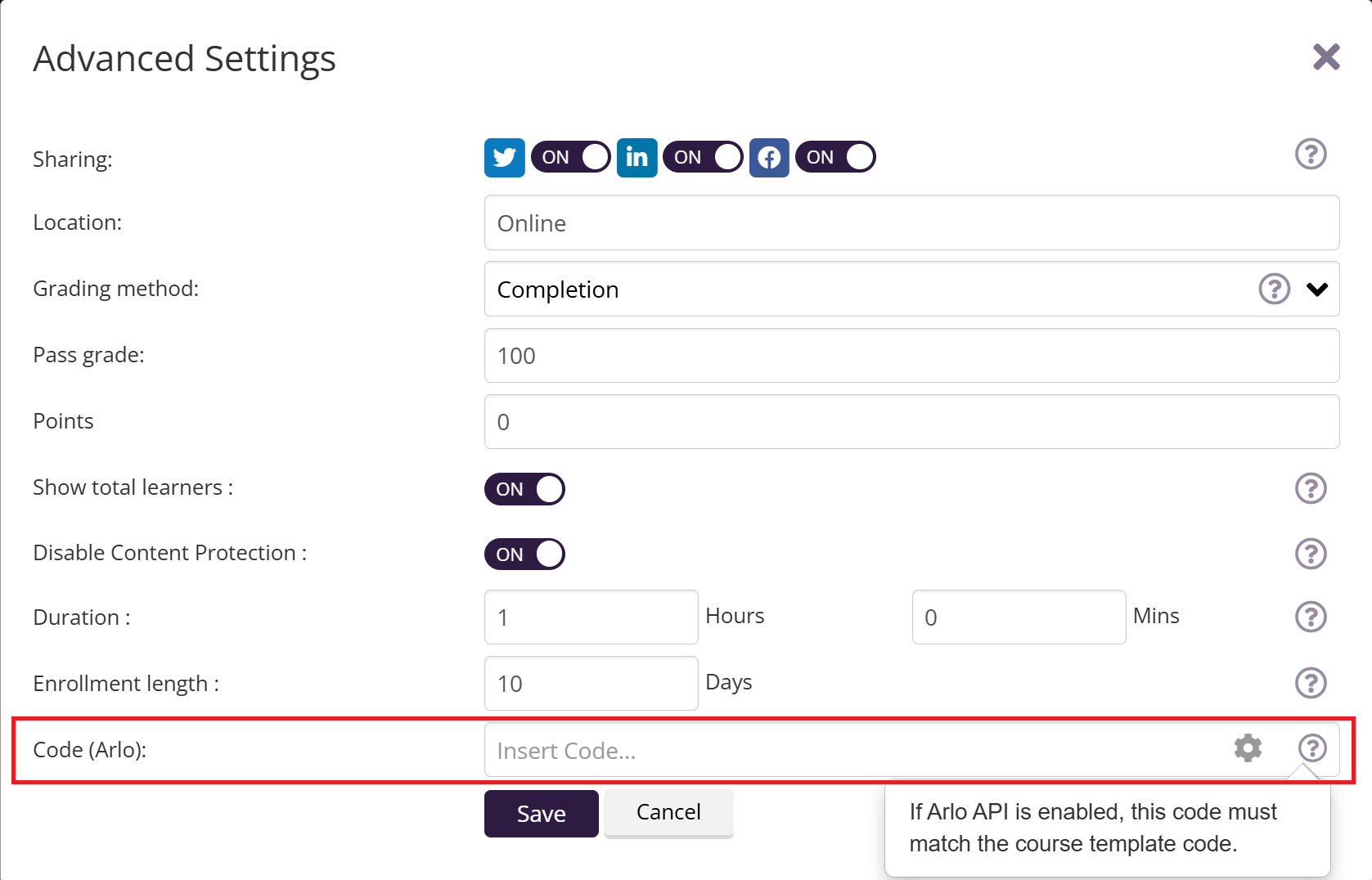Open the gear icon in Code field
The width and height of the screenshot is (1372, 880).
pos(1248,748)
